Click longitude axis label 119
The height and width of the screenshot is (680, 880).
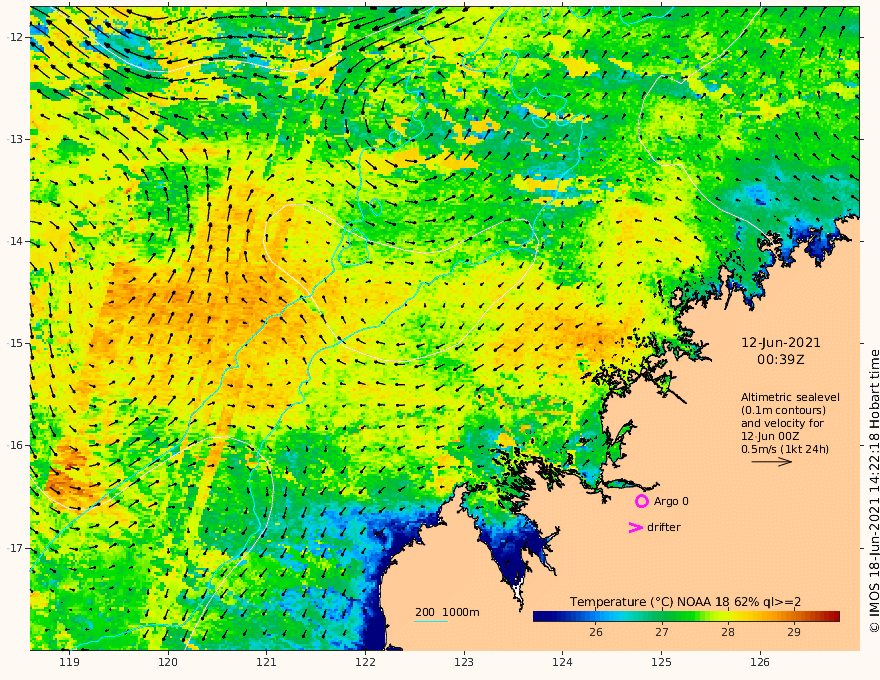(70, 662)
